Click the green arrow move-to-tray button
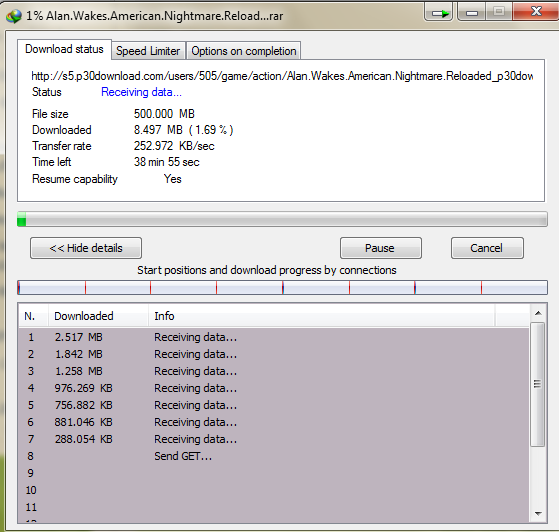 click(x=439, y=12)
